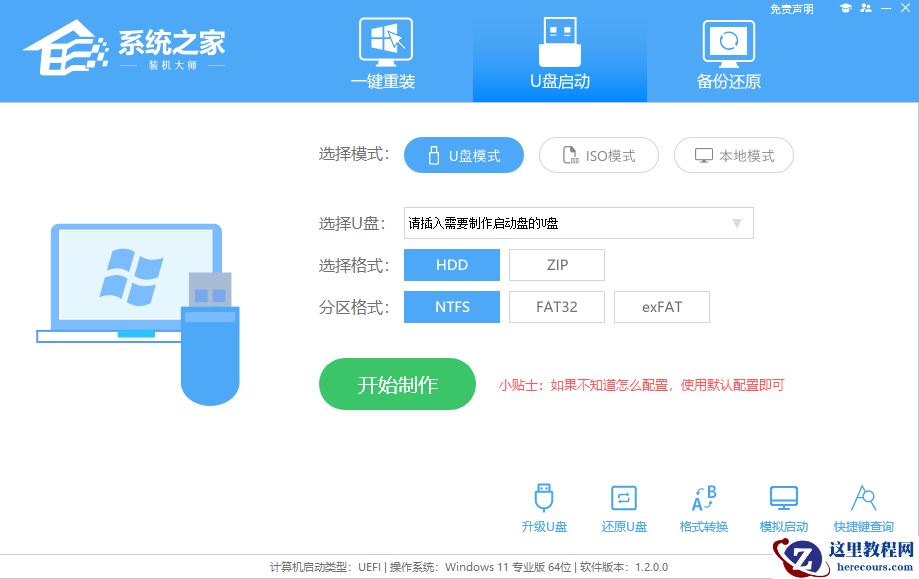This screenshot has height=579, width=919.
Task: Select the FAT32 partition format
Action: tap(556, 306)
